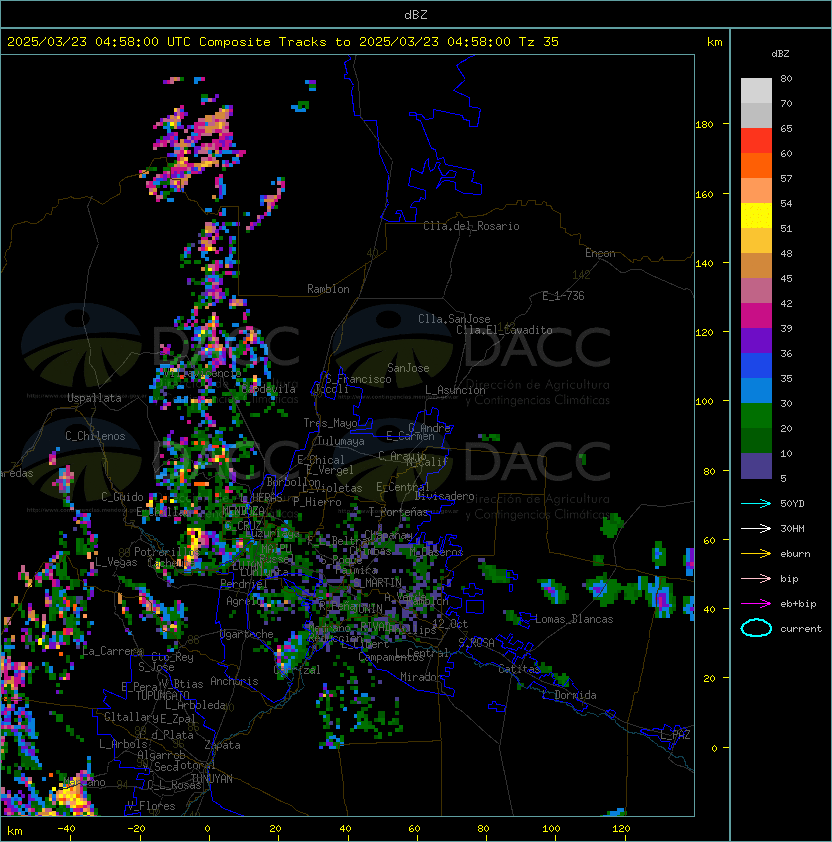Click the 120 km tick on horizontal axis

click(621, 829)
